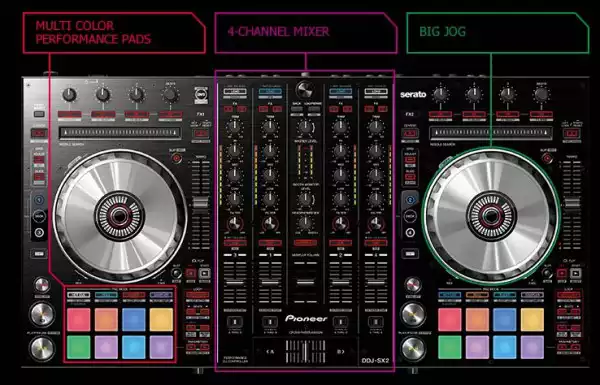600x385 pixels.
Task: Click the FX1 Beats knob on left deck
Action: coord(170,94)
